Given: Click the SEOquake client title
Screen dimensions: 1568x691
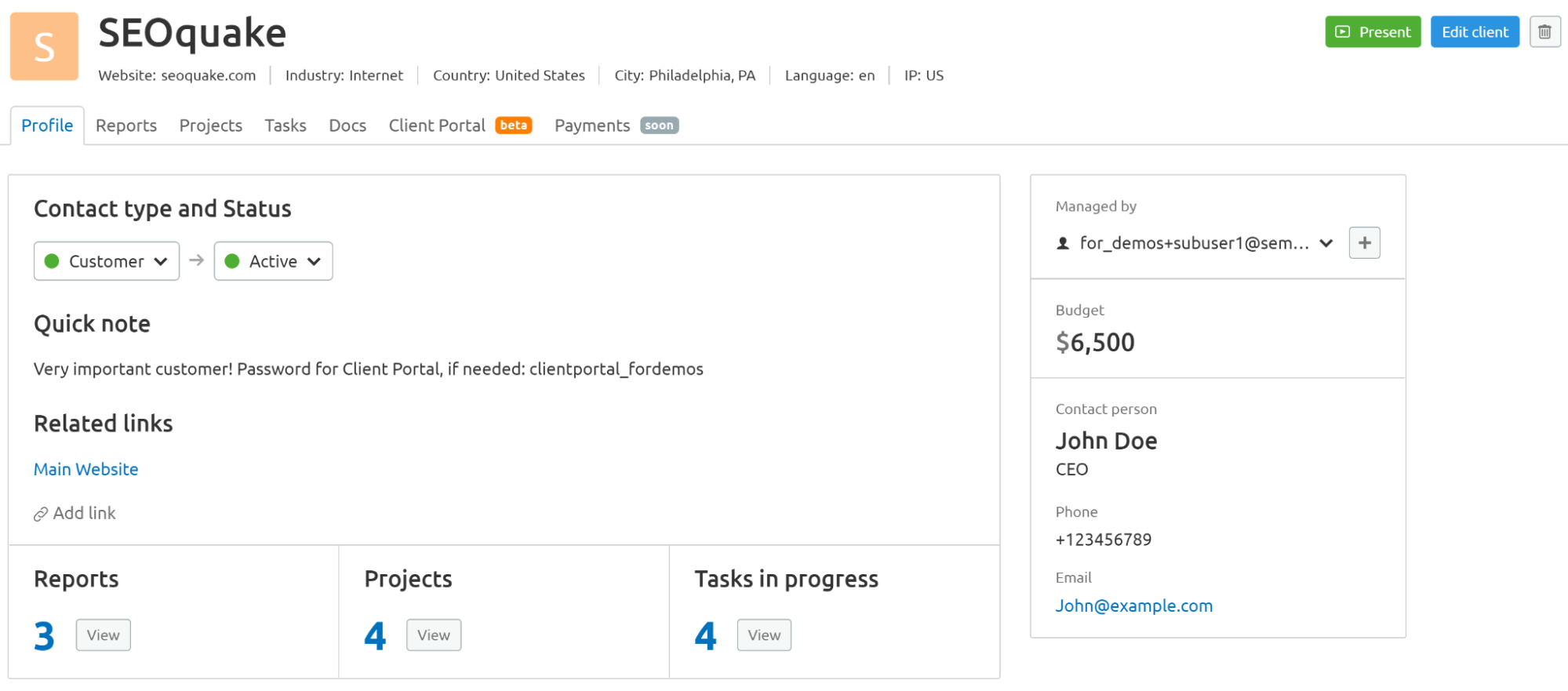Looking at the screenshot, I should (x=192, y=33).
